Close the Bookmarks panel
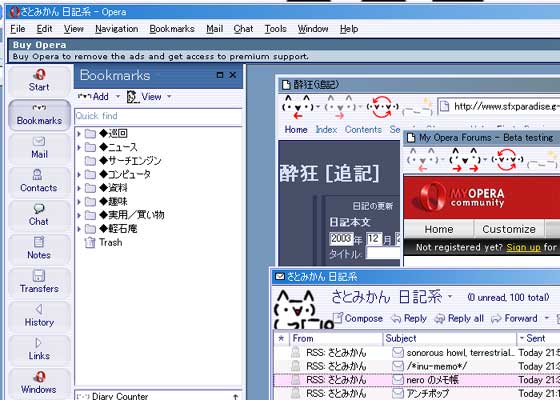Viewport: 560px width, 400px height. 233,75
